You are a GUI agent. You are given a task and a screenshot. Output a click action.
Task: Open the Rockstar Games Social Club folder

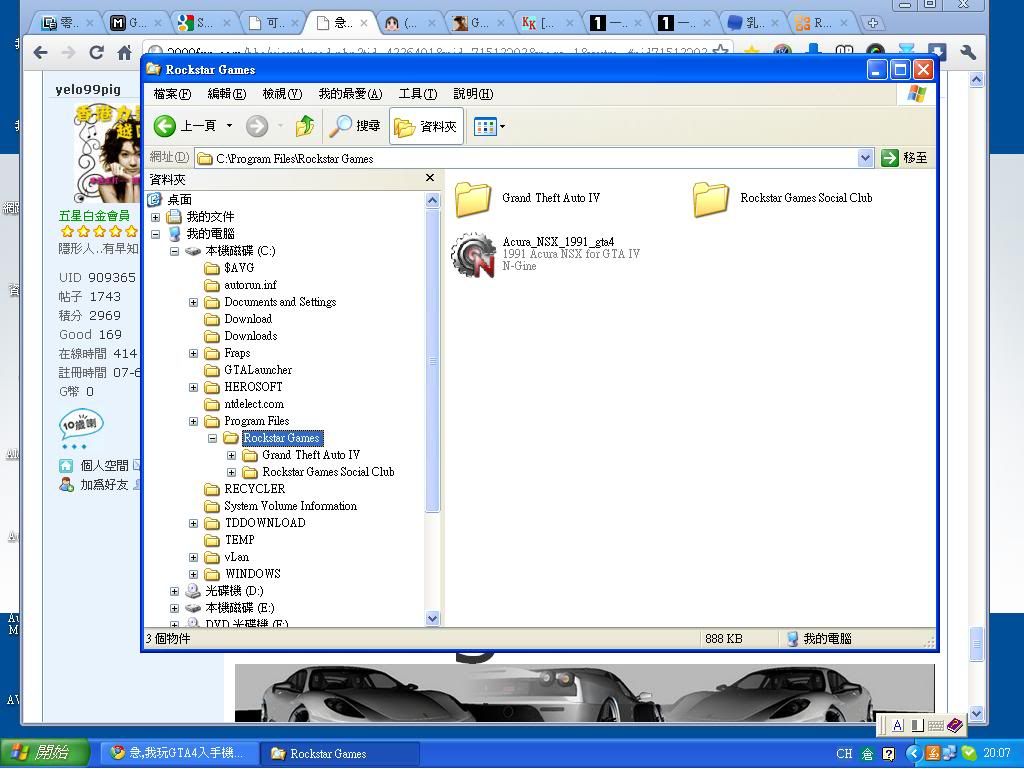click(711, 199)
